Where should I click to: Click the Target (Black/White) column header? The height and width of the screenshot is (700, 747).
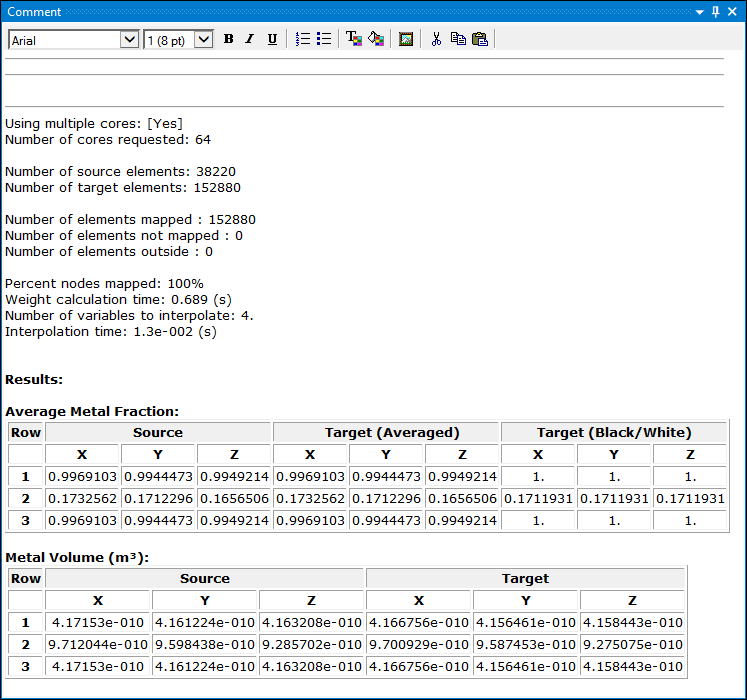pos(613,432)
